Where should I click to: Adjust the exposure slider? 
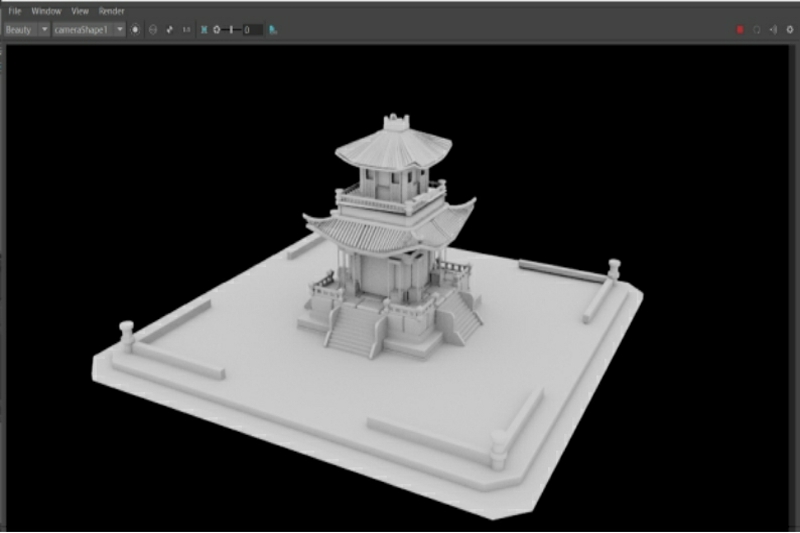pyautogui.click(x=231, y=30)
